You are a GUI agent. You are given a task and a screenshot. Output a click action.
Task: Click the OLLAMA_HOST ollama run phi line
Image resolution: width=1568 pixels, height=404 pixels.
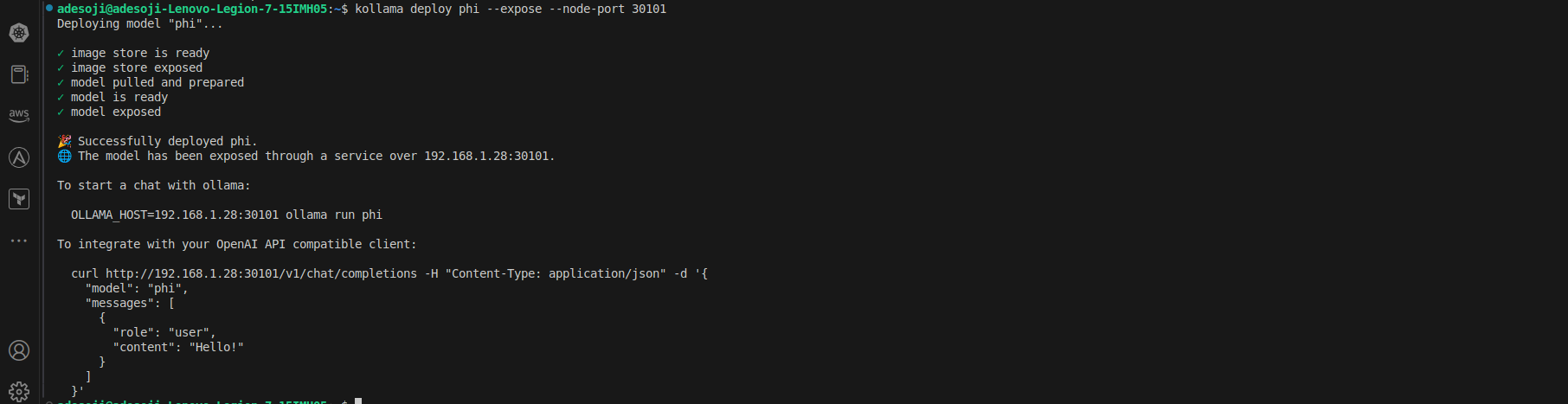[227, 215]
